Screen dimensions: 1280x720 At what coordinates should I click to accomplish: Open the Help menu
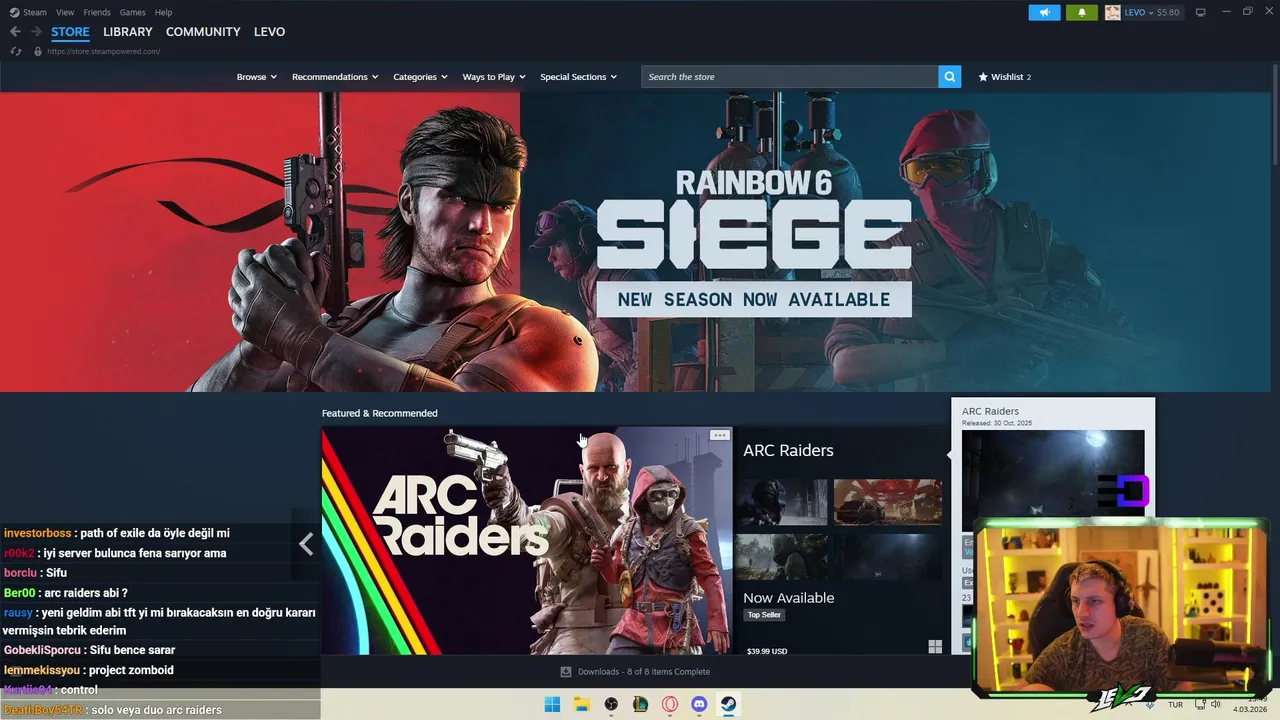coord(163,12)
